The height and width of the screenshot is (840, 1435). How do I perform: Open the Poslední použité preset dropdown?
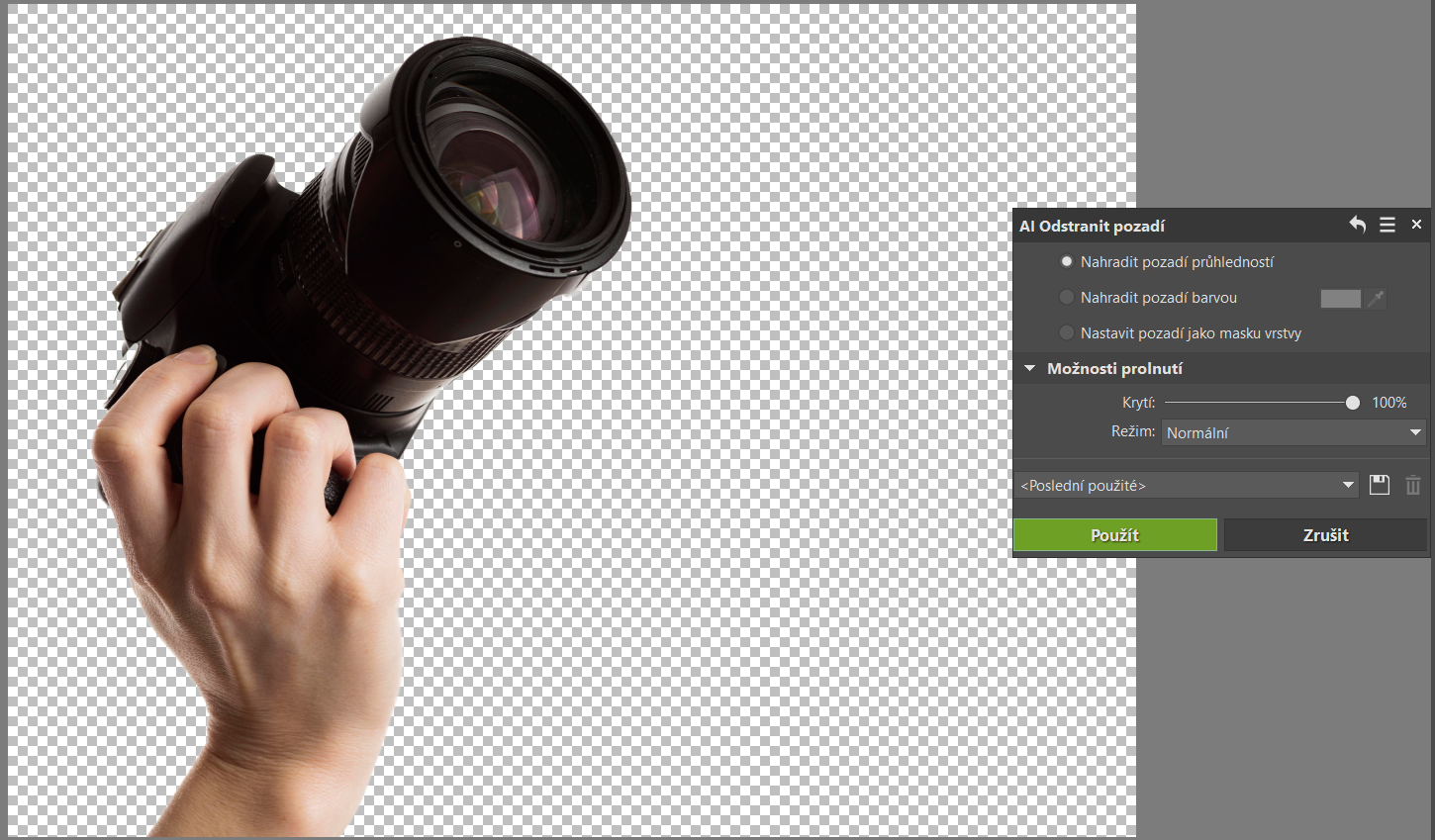coord(1188,485)
